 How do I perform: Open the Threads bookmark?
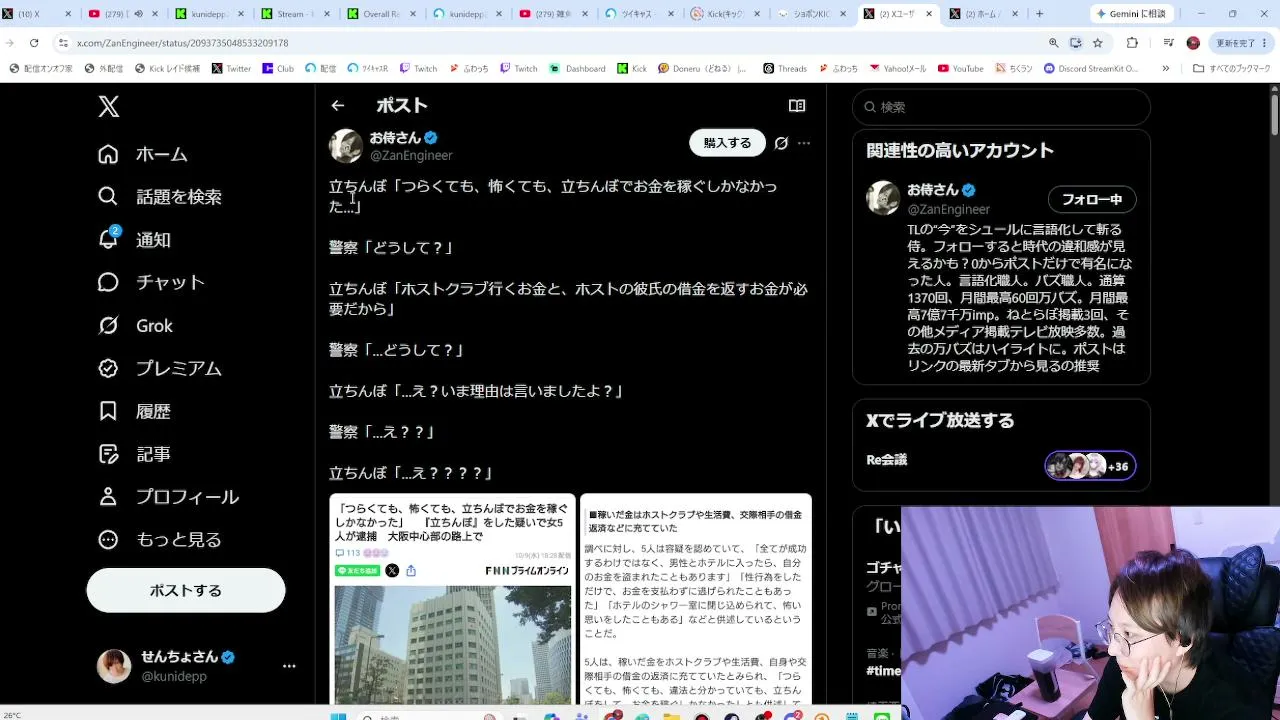785,69
